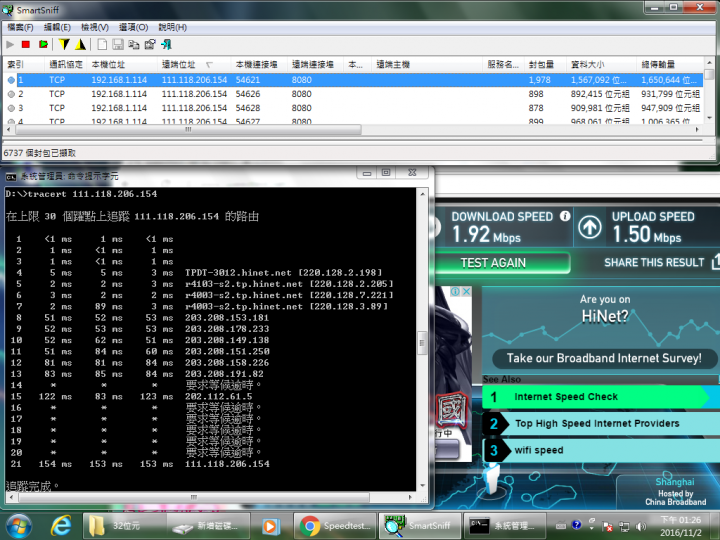Viewport: 720px width, 540px height.
Task: Click the yellow capture filter funnel icon
Action: click(x=64, y=44)
